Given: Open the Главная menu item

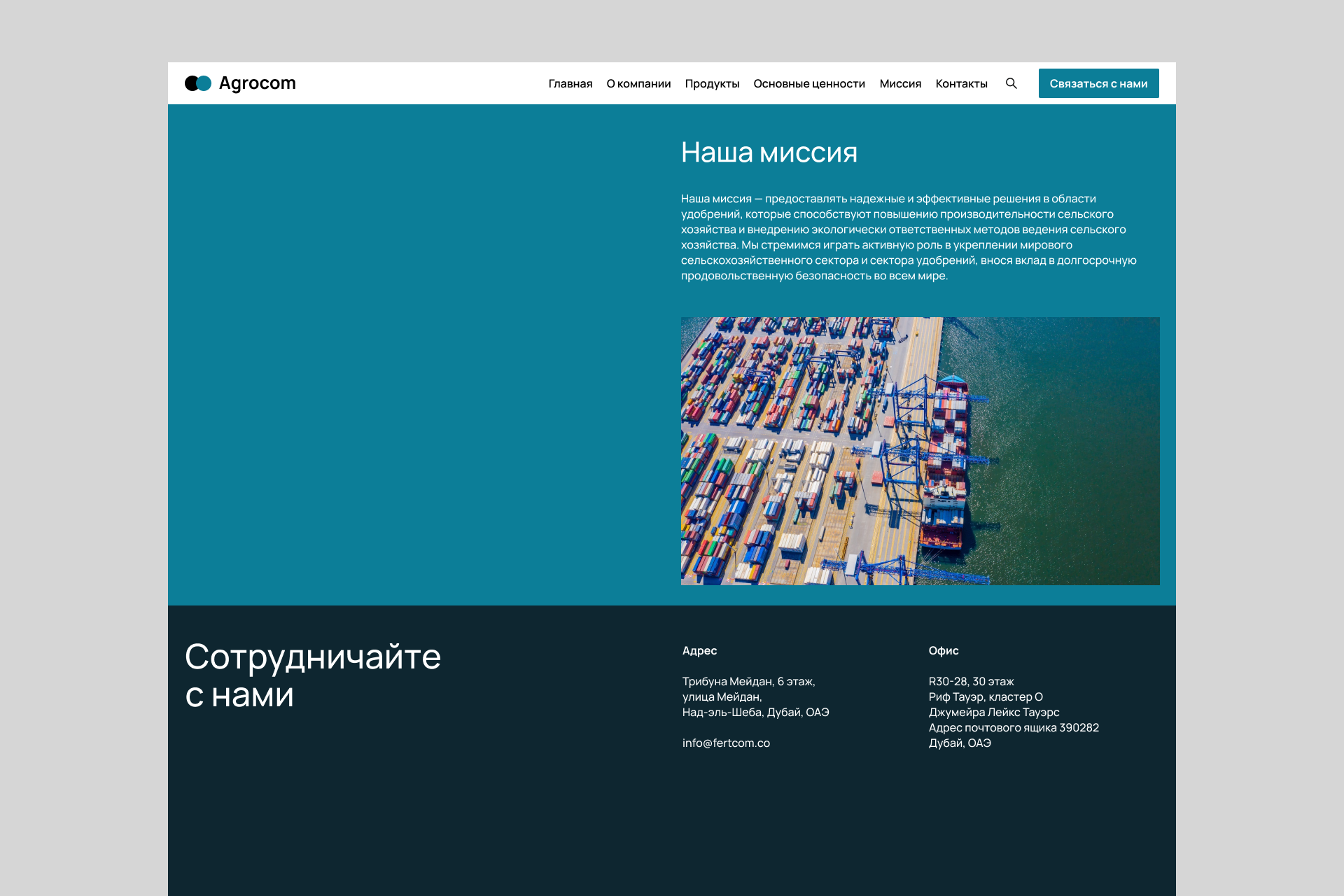Looking at the screenshot, I should [x=570, y=83].
